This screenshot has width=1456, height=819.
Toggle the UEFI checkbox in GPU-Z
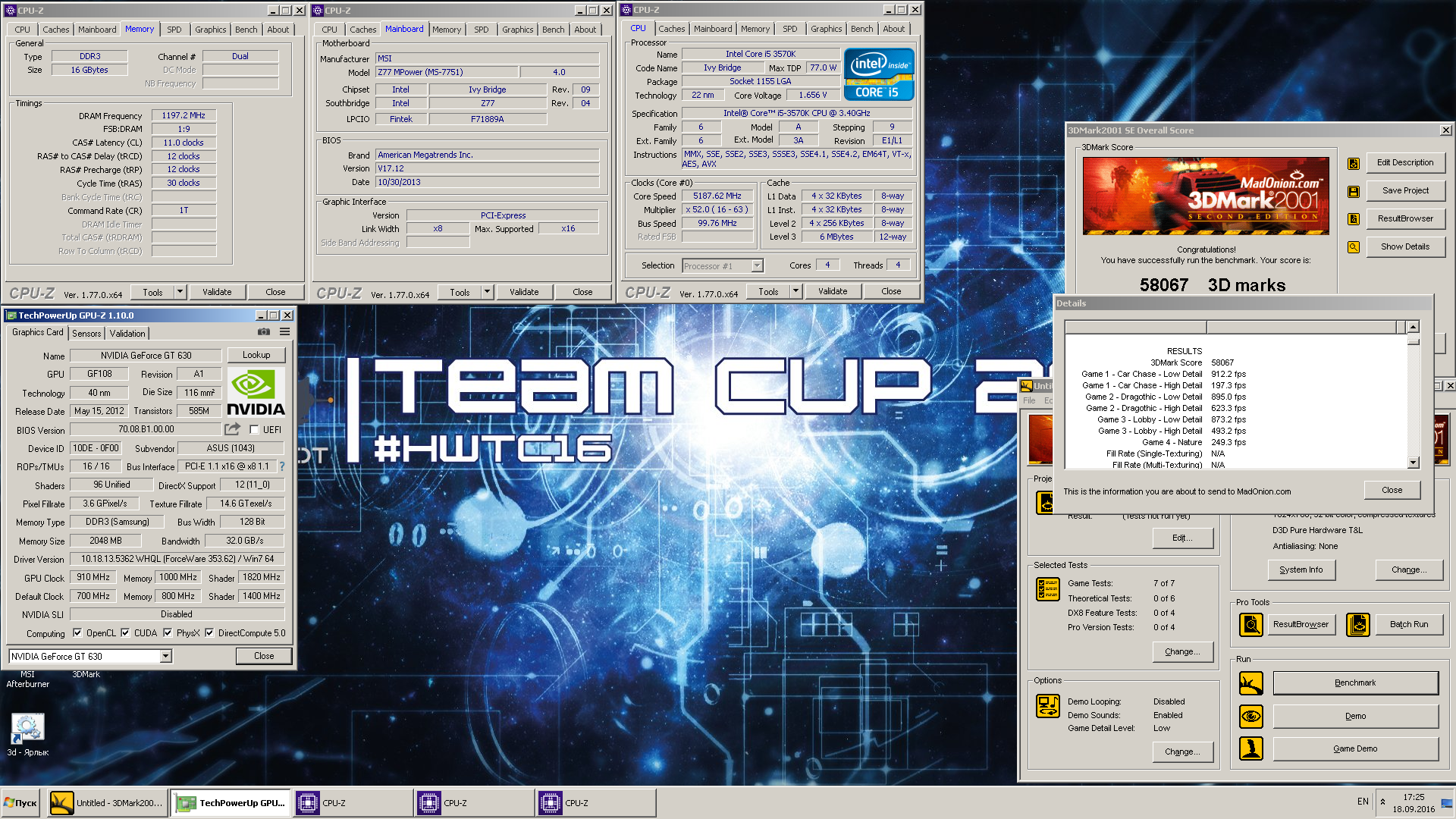tap(255, 430)
